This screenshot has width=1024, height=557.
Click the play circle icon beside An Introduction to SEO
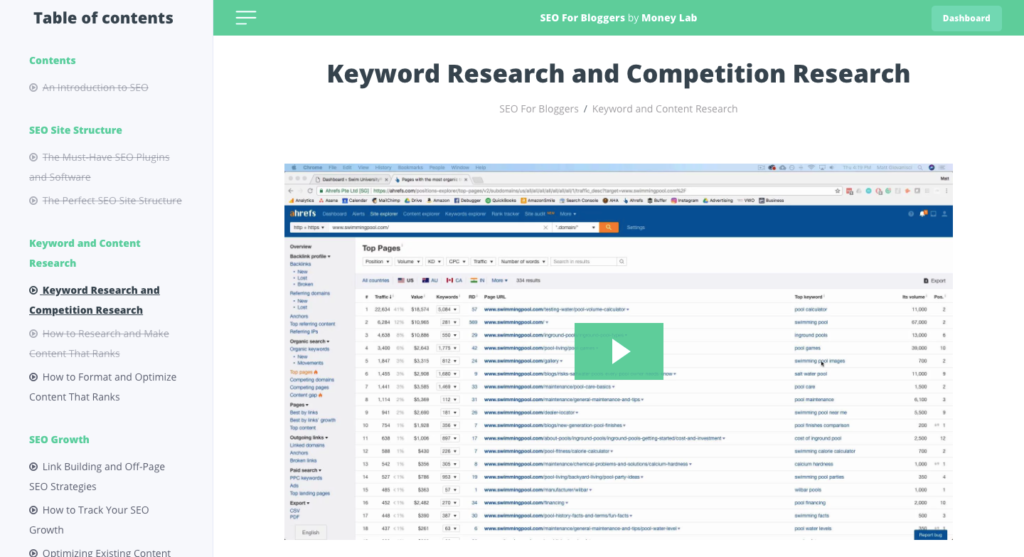pos(33,88)
